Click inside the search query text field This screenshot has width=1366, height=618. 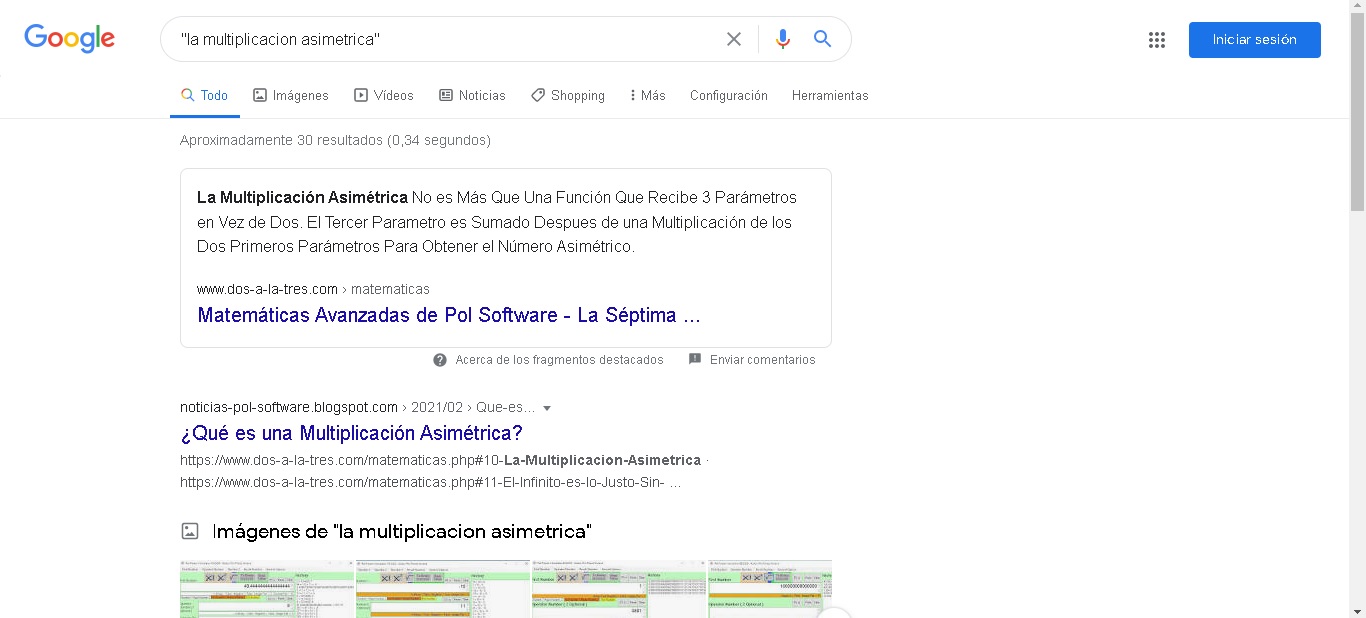440,39
